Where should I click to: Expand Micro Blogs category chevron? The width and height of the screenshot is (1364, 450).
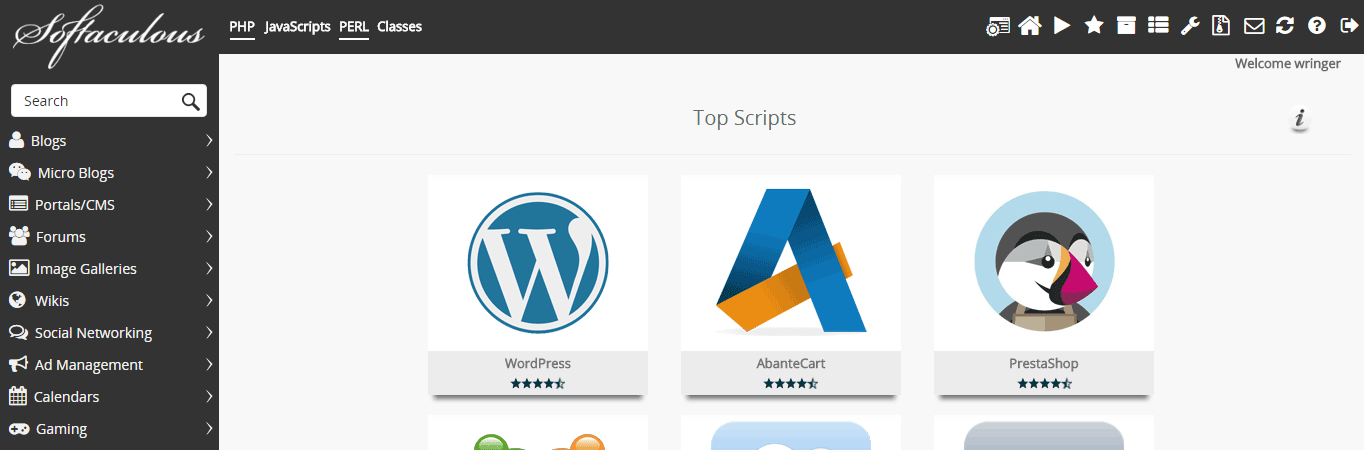pyautogui.click(x=210, y=172)
